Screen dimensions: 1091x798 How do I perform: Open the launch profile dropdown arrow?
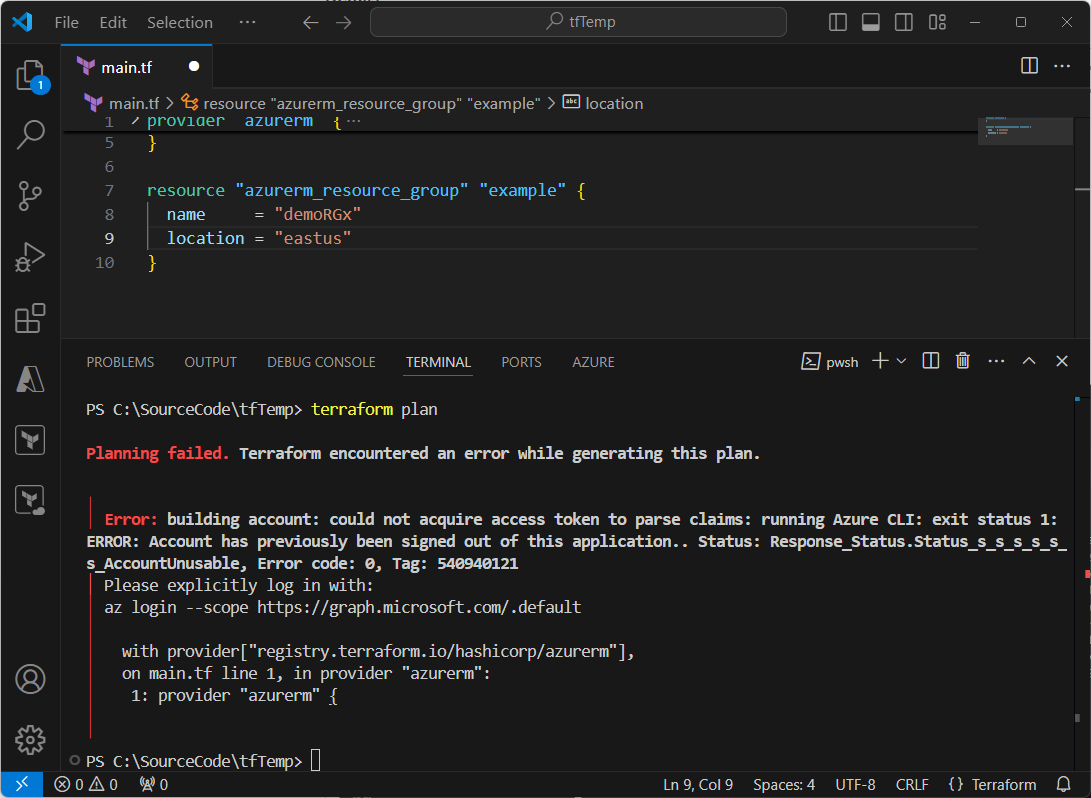(x=901, y=361)
